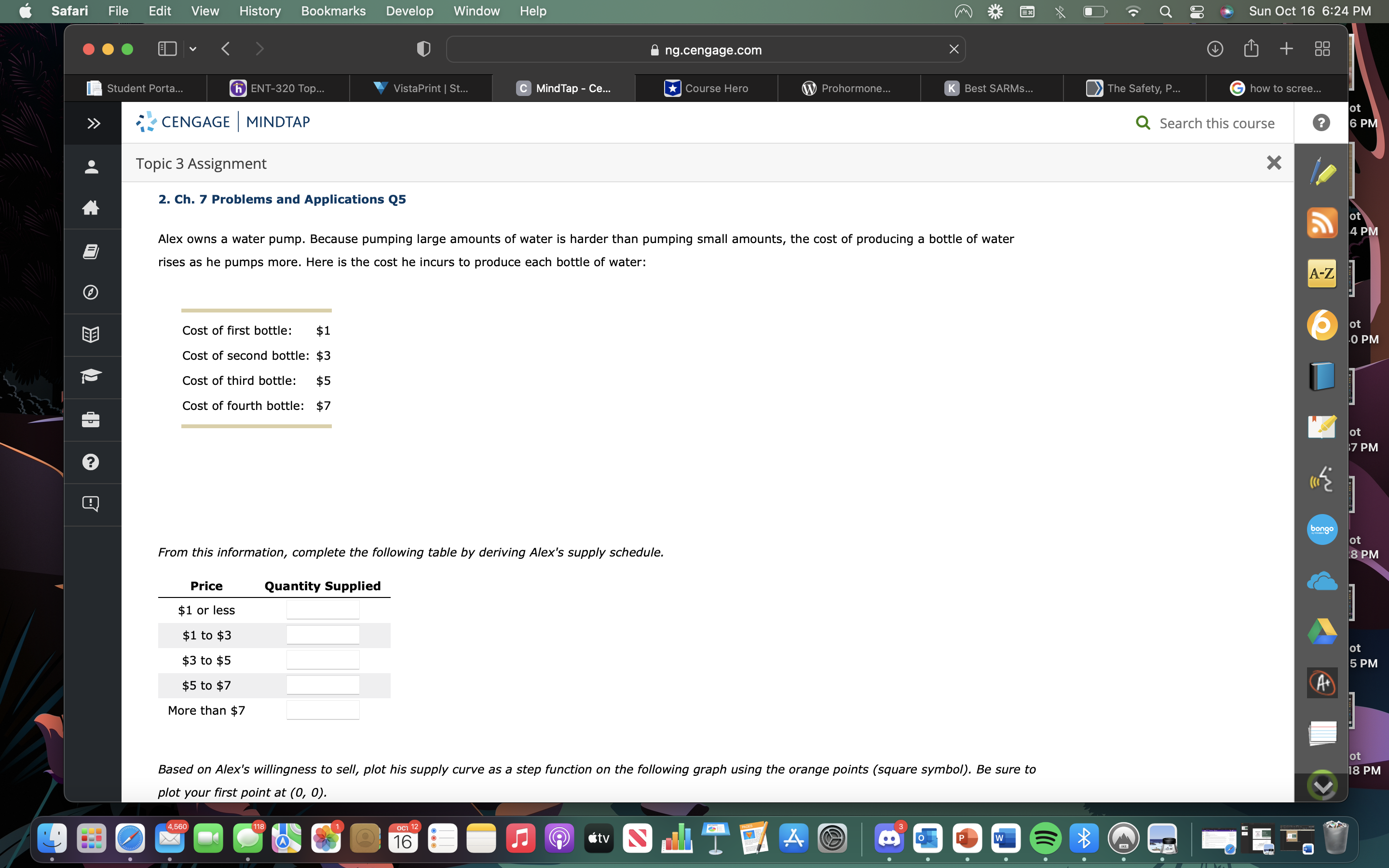Screen dimensions: 1389x868
Task: Open the Google Drive icon
Action: point(1322,631)
